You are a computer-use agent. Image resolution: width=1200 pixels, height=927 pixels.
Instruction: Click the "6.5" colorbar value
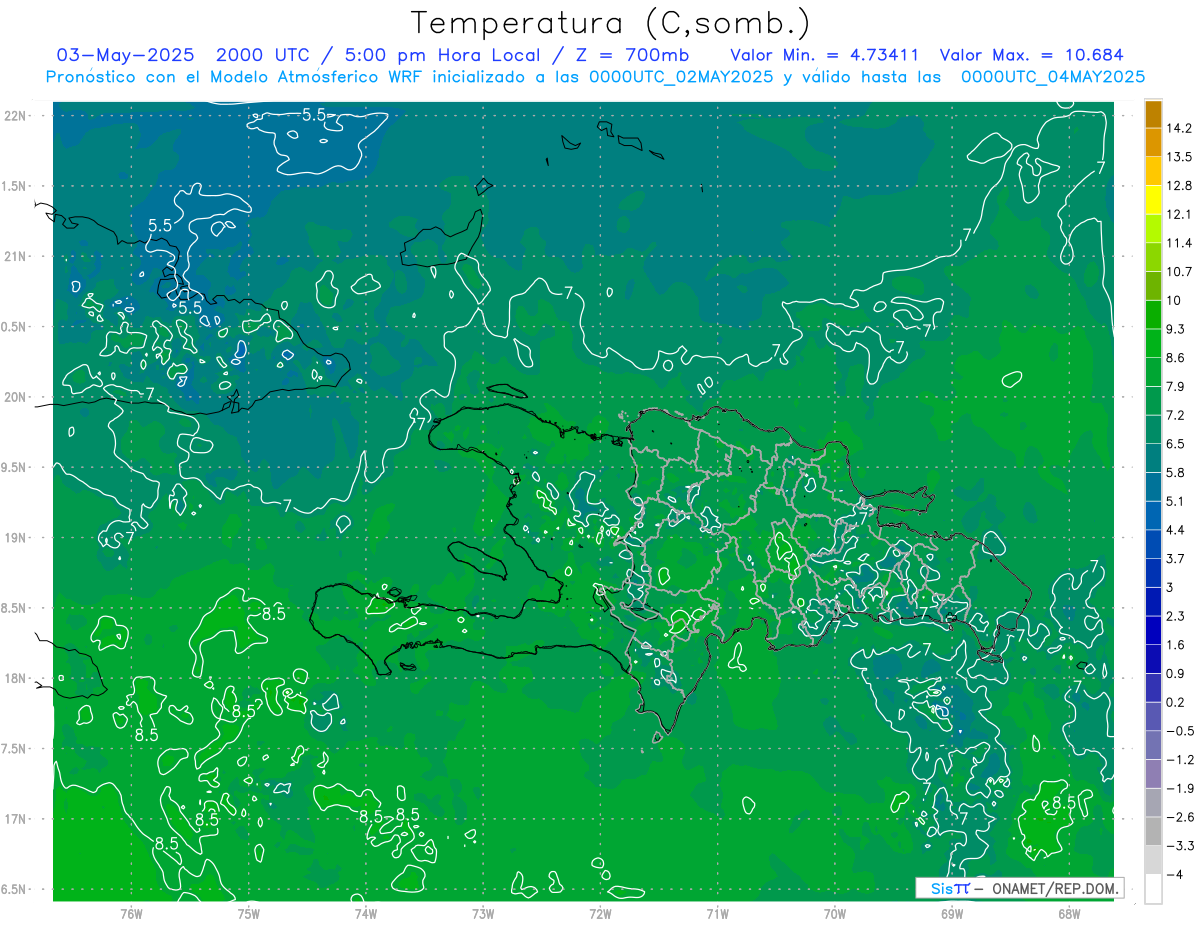point(1176,444)
